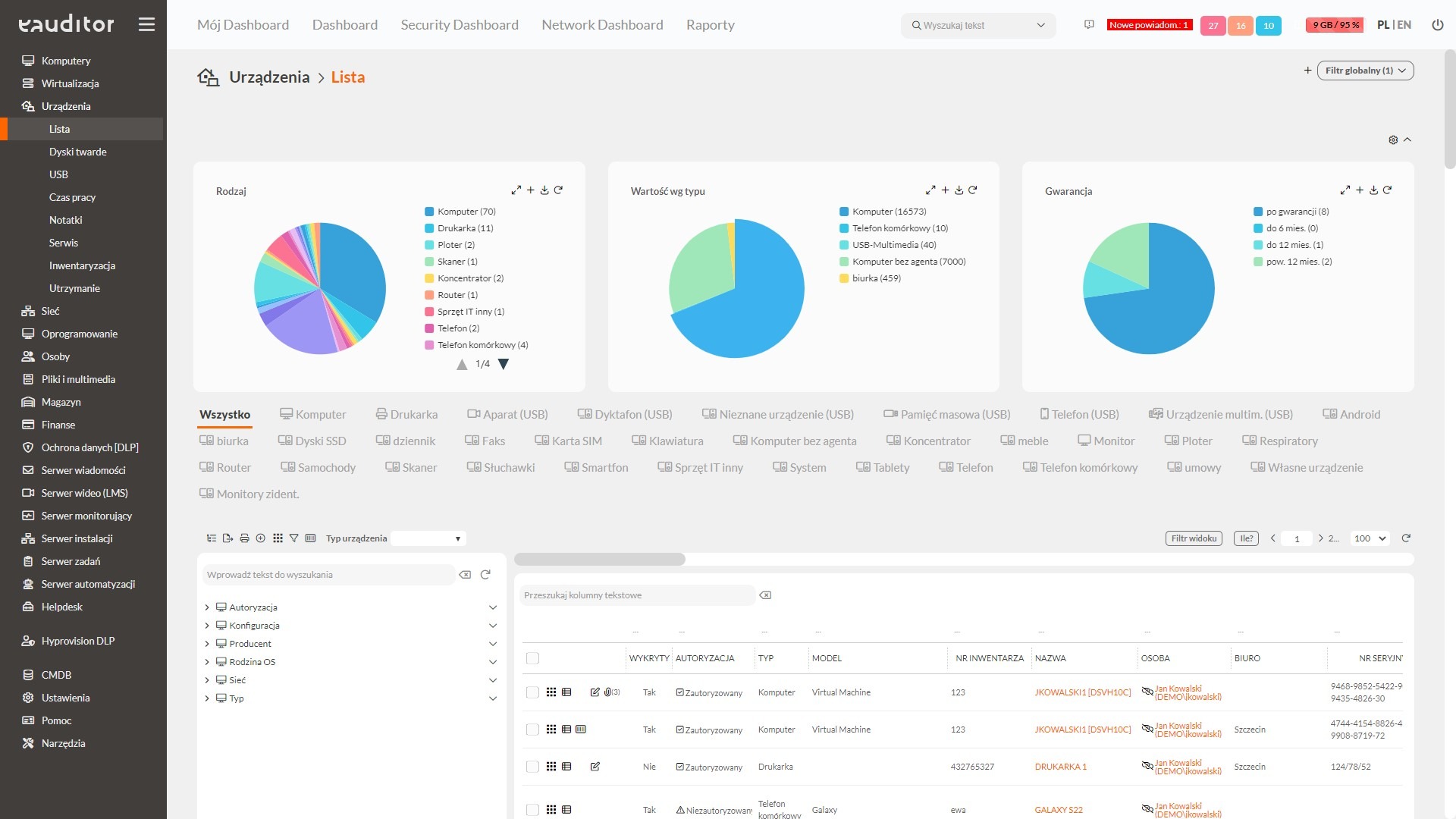This screenshot has width=1456, height=819.
Task: Click the filter funnel toolbar icon
Action: coord(293,538)
